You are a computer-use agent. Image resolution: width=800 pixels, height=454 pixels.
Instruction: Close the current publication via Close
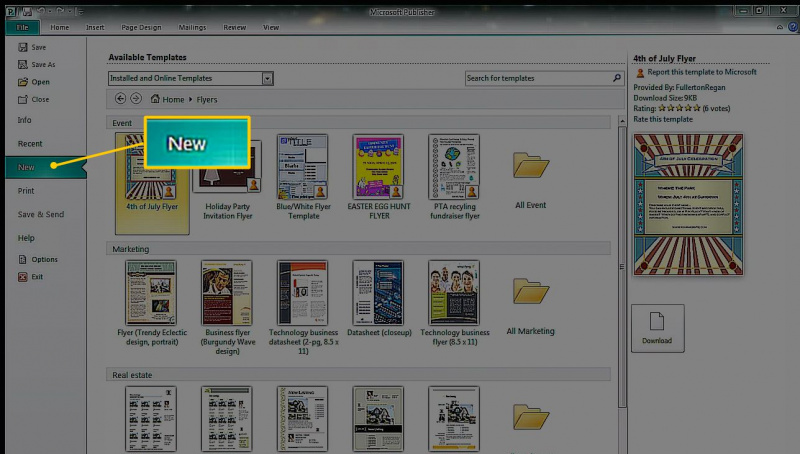pos(33,99)
